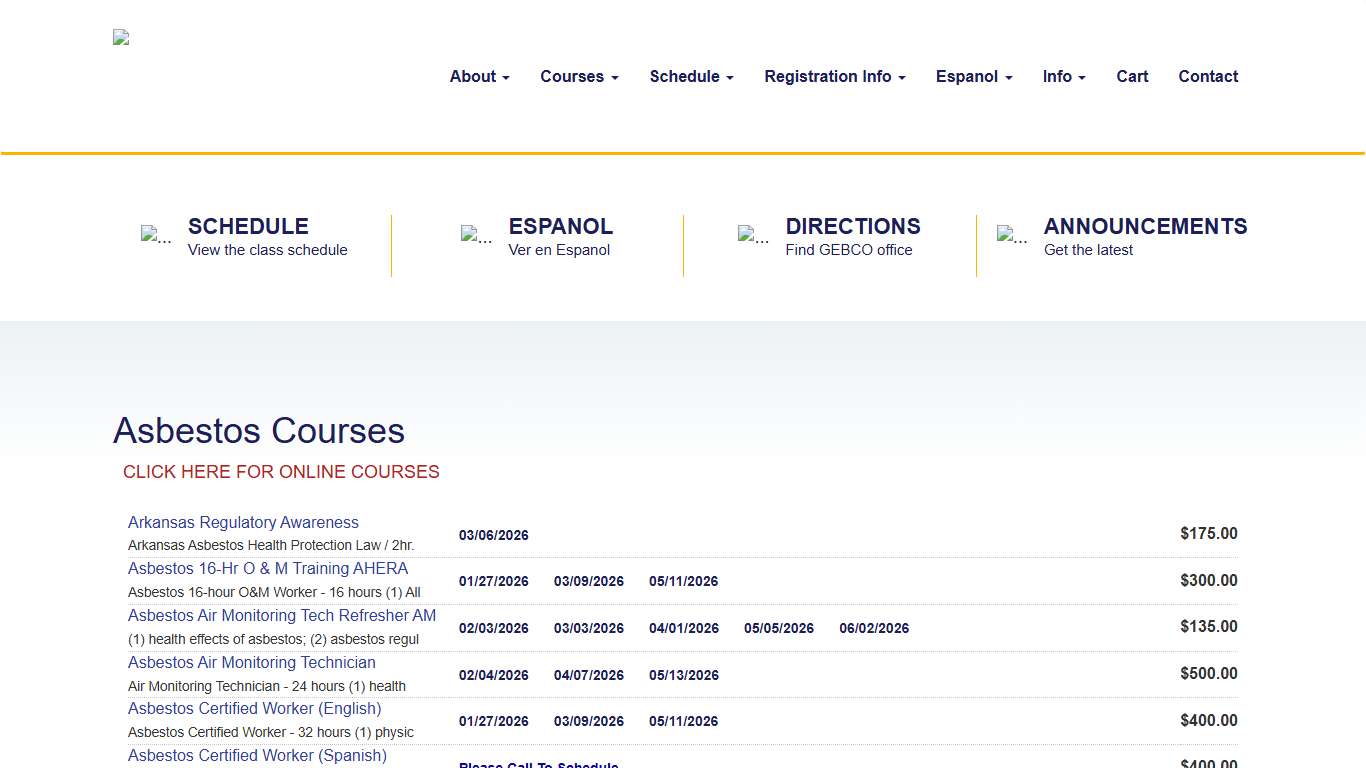Open the Registration Info dropdown
This screenshot has width=1366, height=768.
(x=835, y=76)
